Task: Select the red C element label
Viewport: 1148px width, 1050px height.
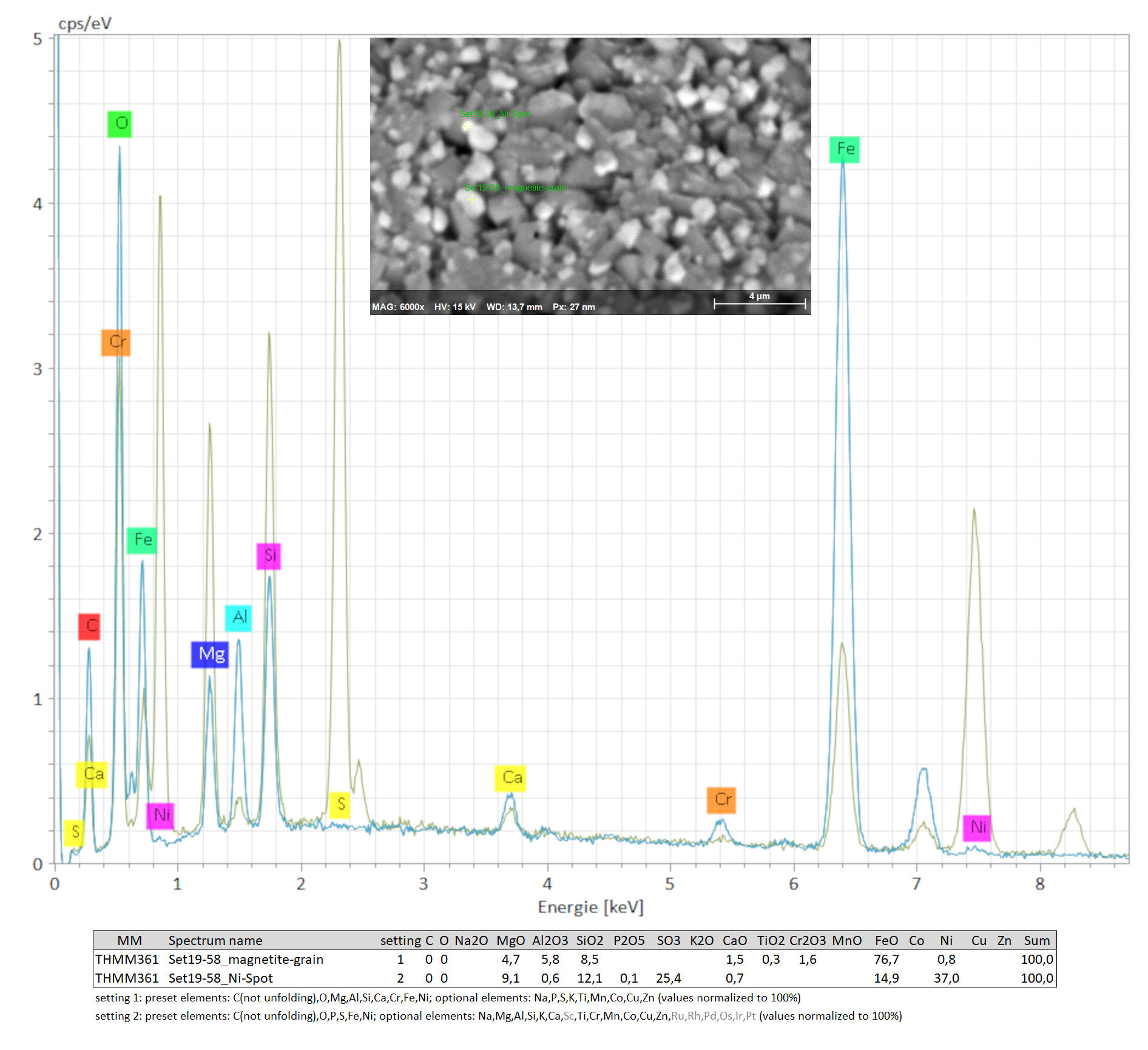Action: click(89, 626)
